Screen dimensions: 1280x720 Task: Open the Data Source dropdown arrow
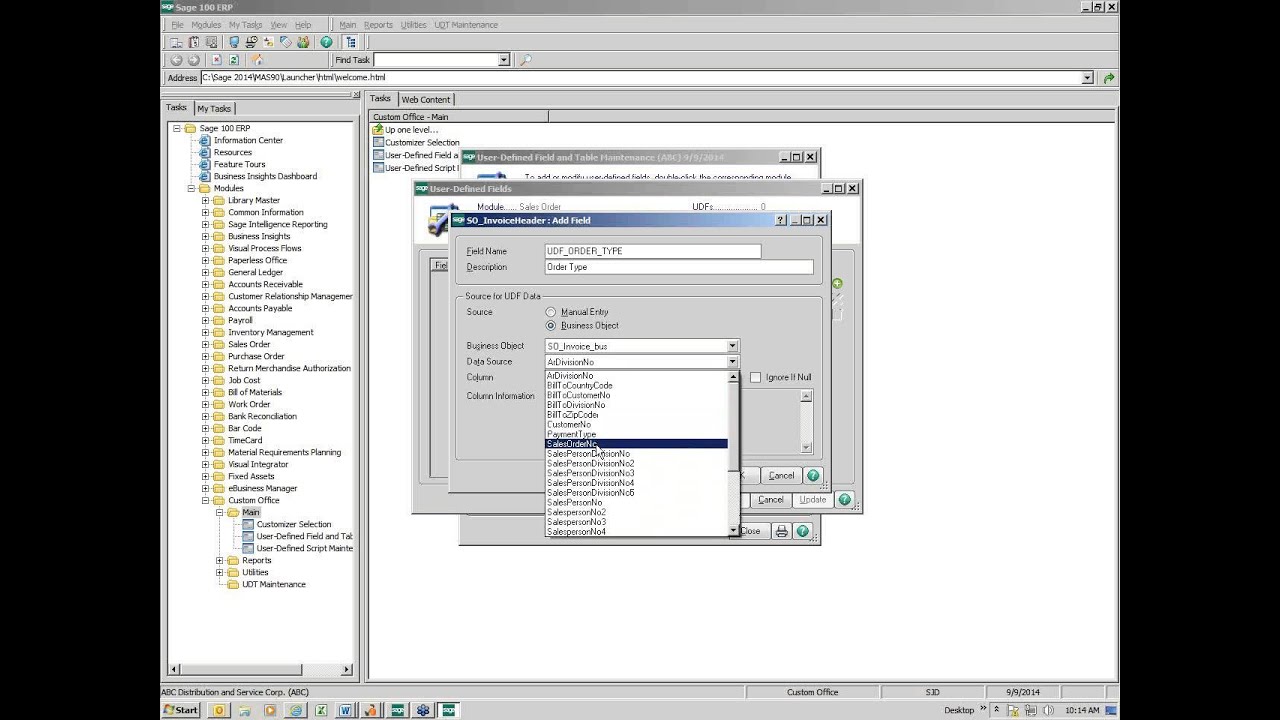pyautogui.click(x=733, y=362)
